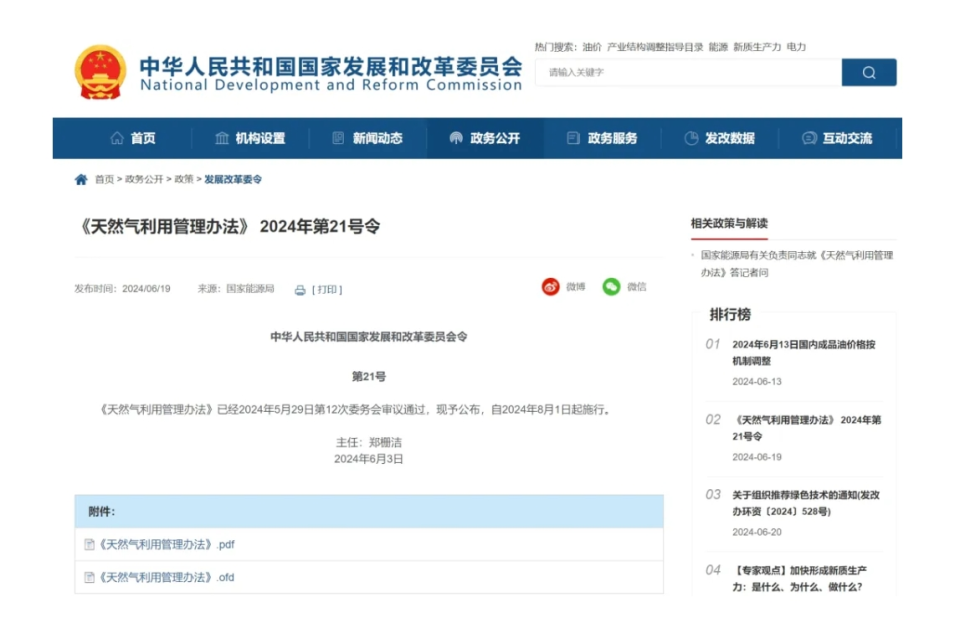The image size is (960, 628).
Task: Focus the 请输入关键字 search field
Action: 689,72
